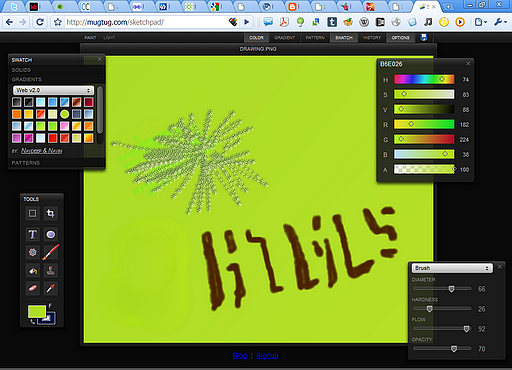Close the Brush options panel
The width and height of the screenshot is (512, 370).
click(x=500, y=267)
